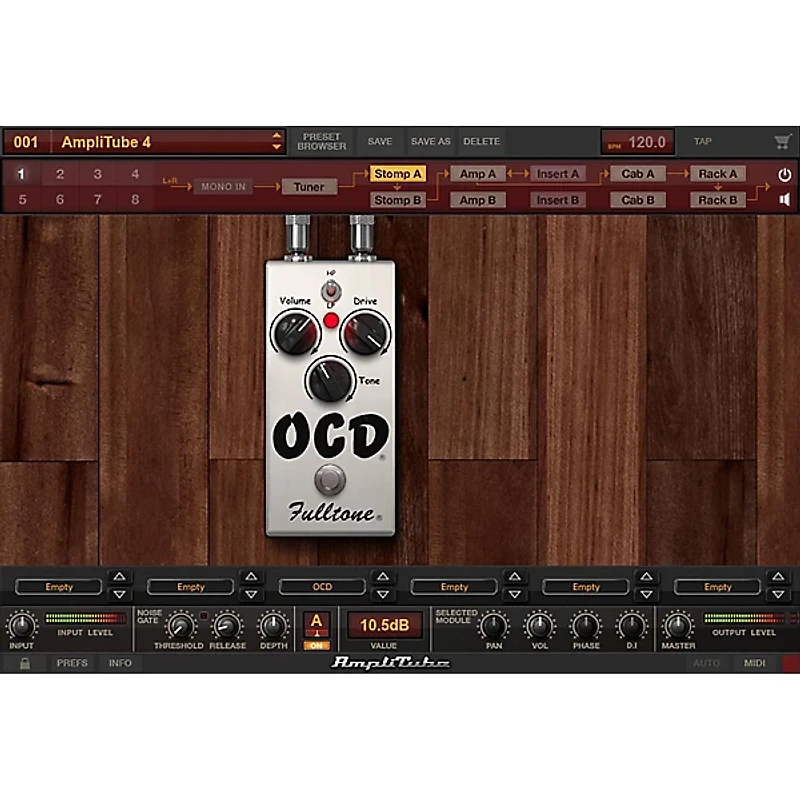Open the Preset Browser
The image size is (800, 800).
(x=323, y=140)
